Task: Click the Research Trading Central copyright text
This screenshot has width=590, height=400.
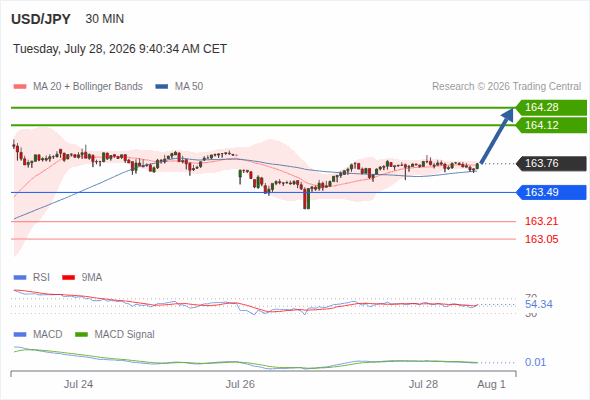Action: pos(506,87)
